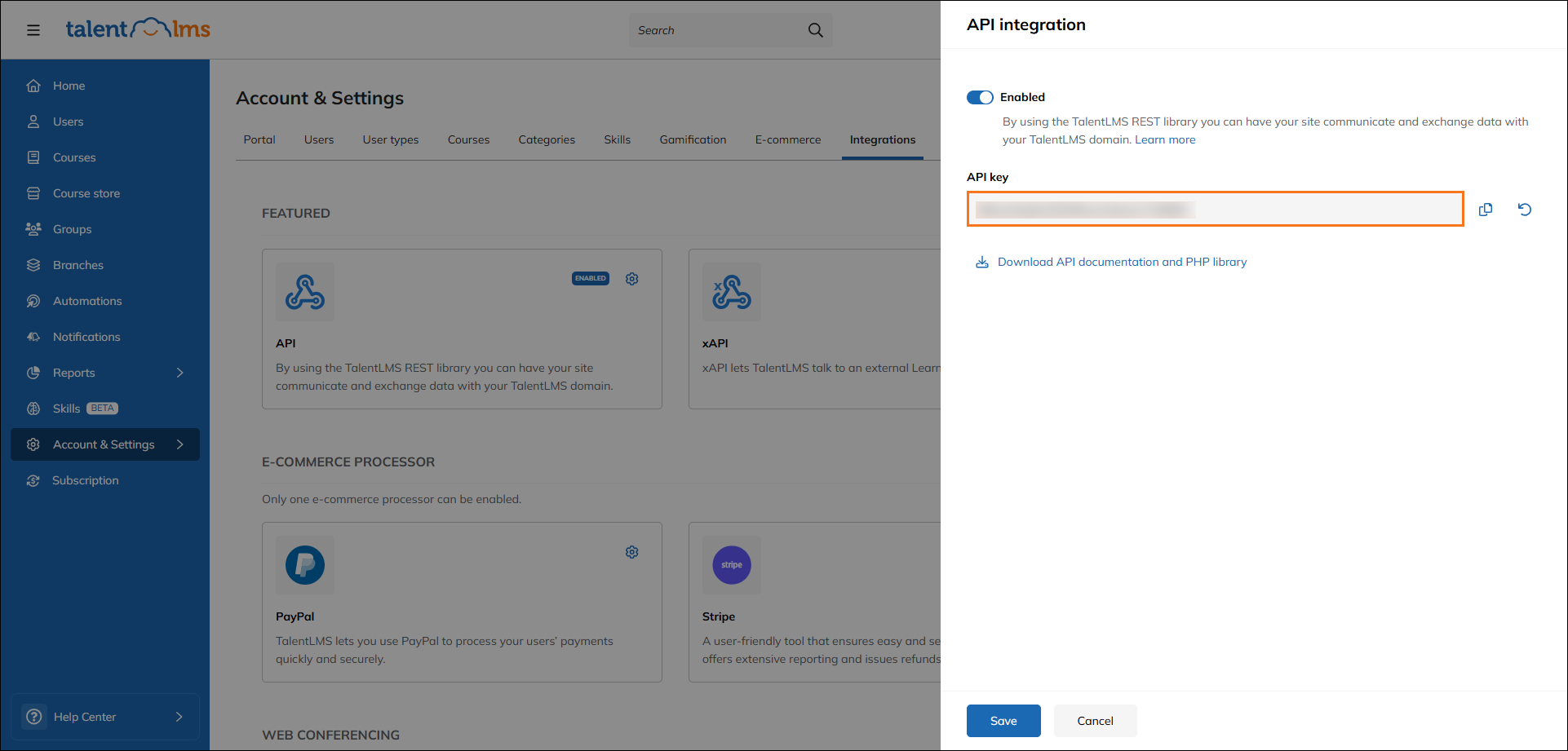
Task: Click the Reports pie chart icon
Action: [33, 373]
